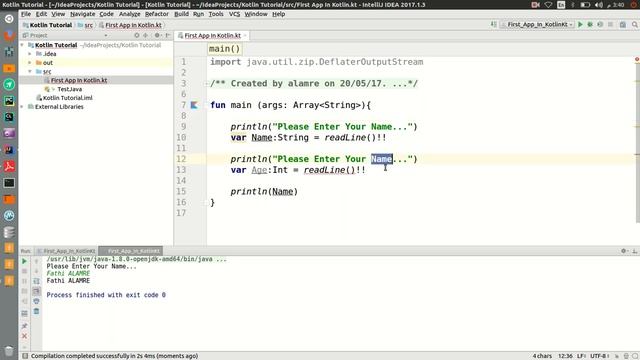Expand the .idea folder
Image resolution: width=640 pixels, height=360 pixels.
pyautogui.click(x=30, y=54)
